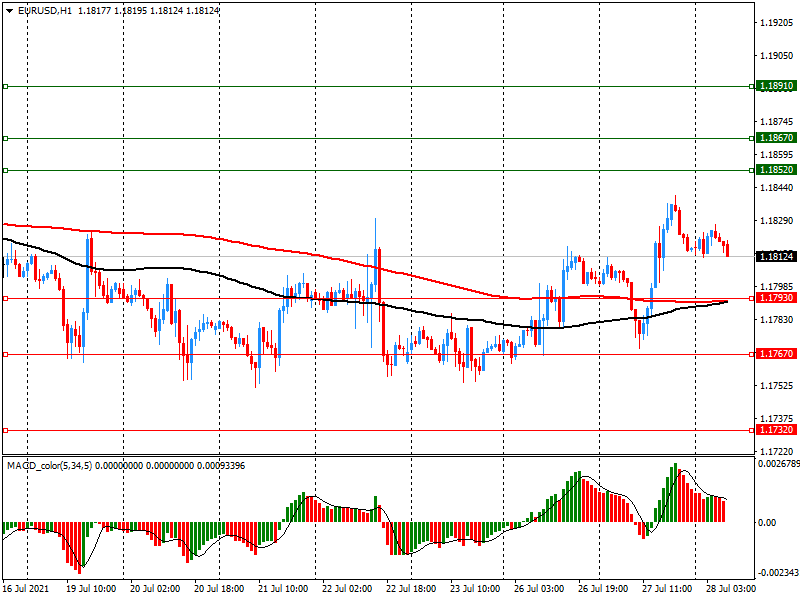Viewport: 800px width, 600px height.
Task: Click the MACD scale value -0.002343
Action: (779, 573)
